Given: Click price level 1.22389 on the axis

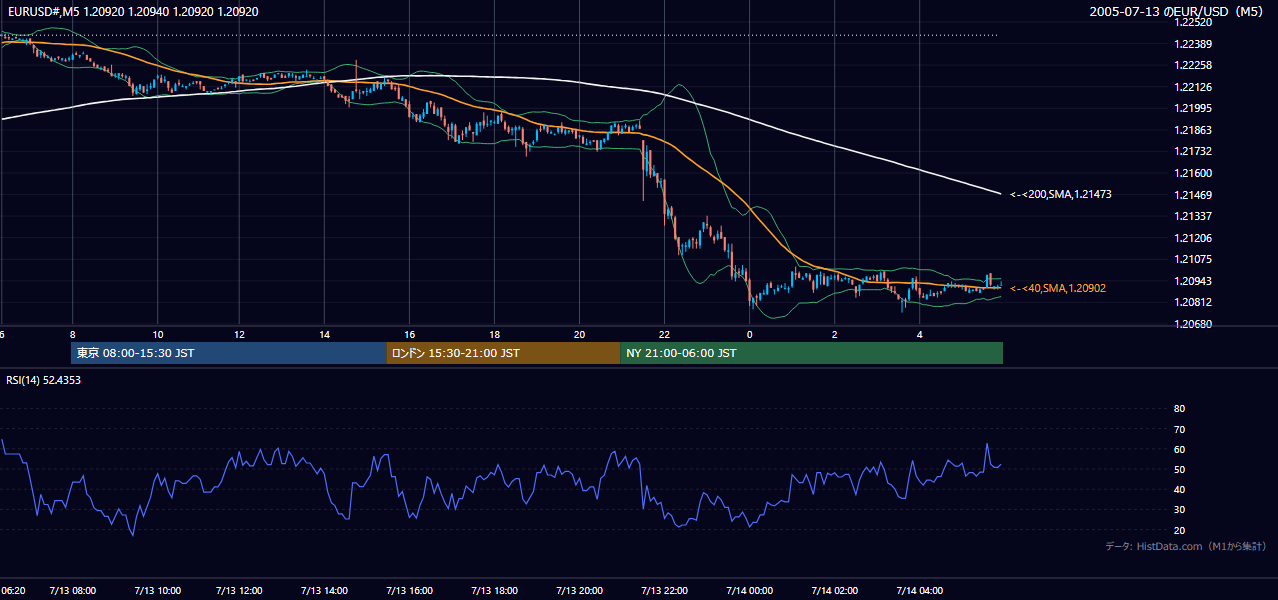Looking at the screenshot, I should (x=1193, y=44).
